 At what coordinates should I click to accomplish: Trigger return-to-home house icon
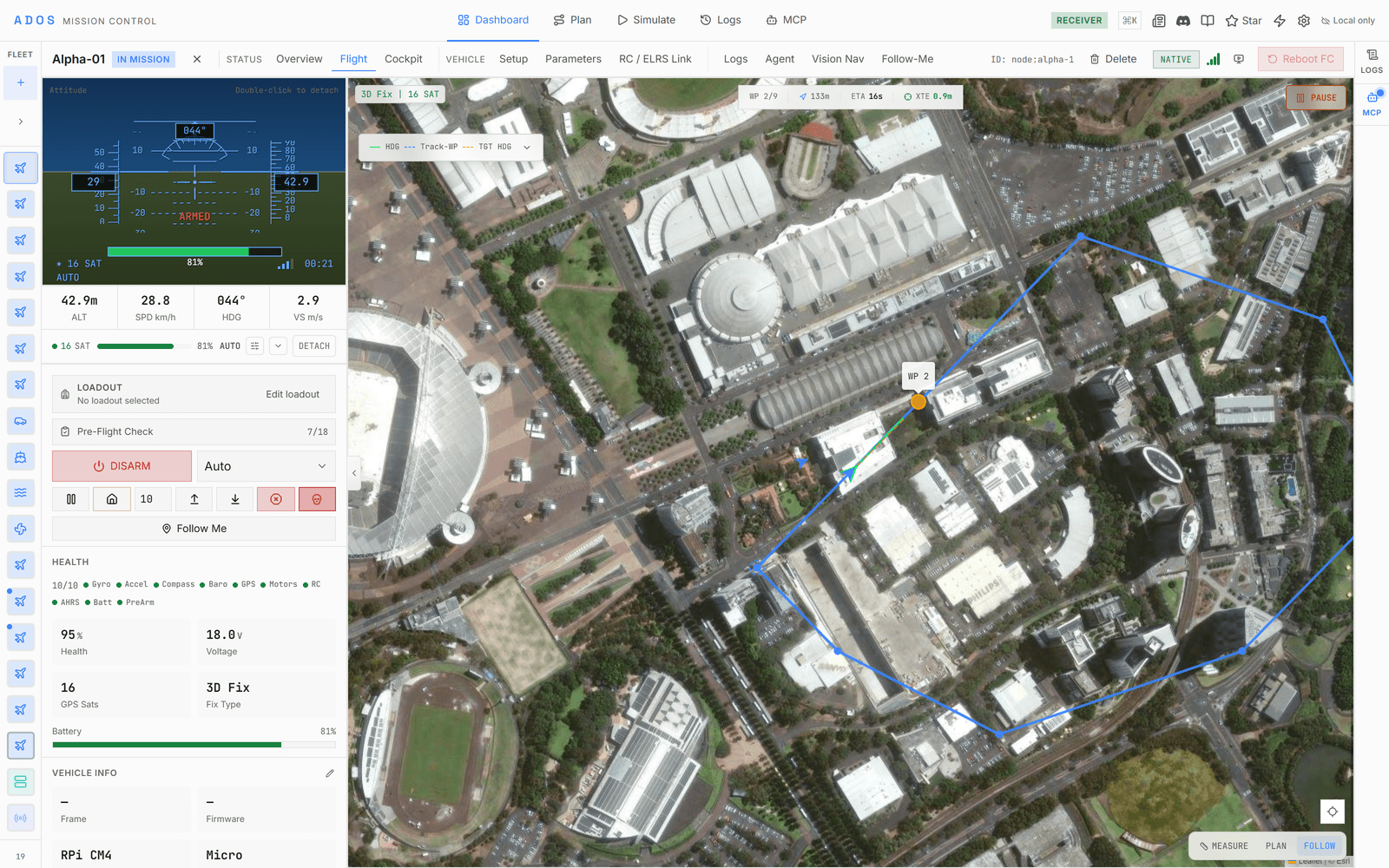pyautogui.click(x=112, y=499)
